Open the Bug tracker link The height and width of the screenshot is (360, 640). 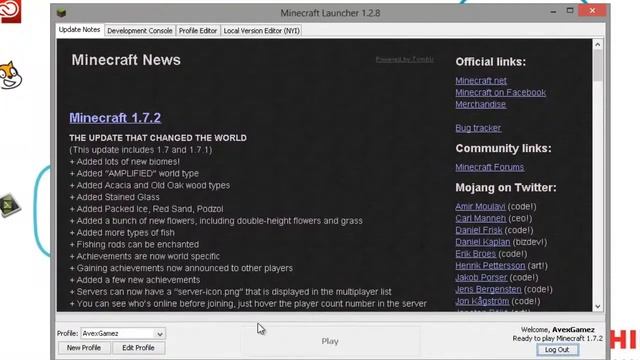point(478,128)
